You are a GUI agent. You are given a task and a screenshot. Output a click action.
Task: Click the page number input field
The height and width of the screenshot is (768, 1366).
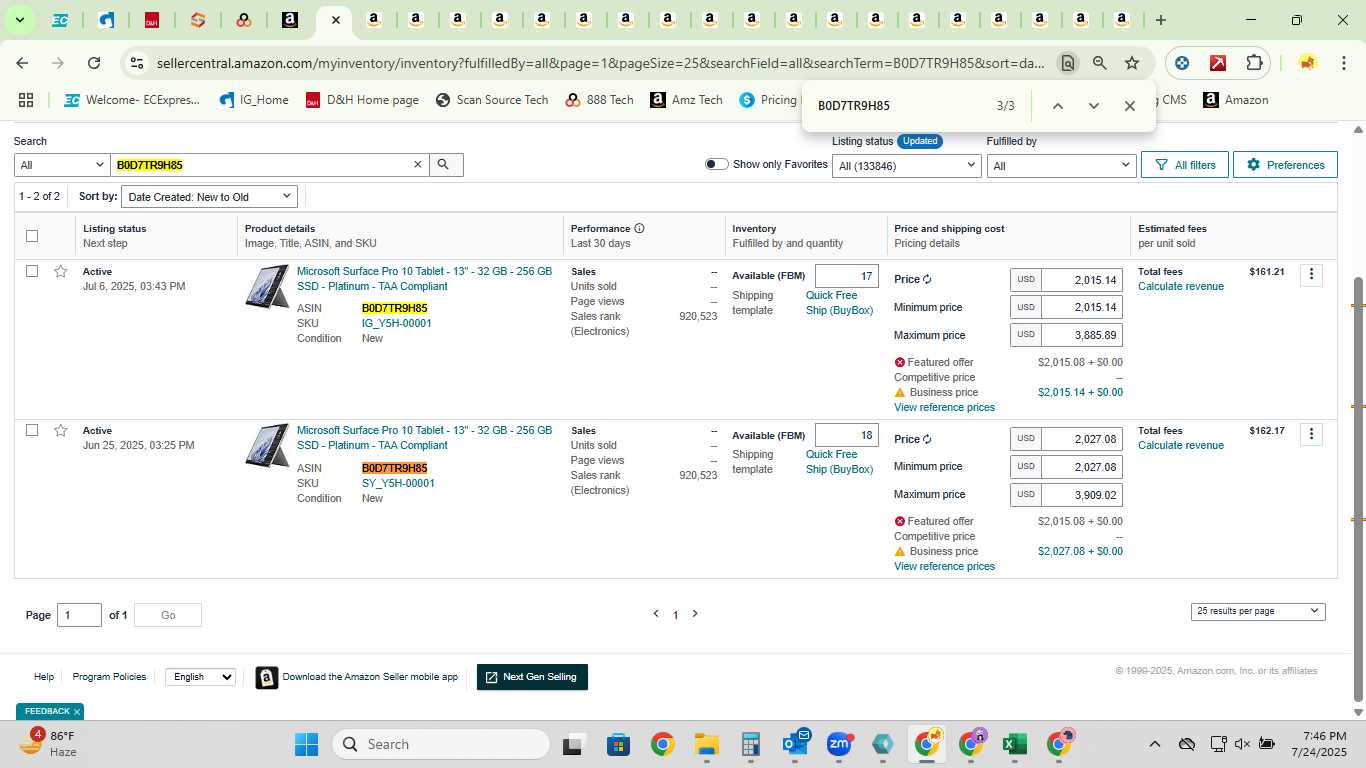pyautogui.click(x=79, y=615)
